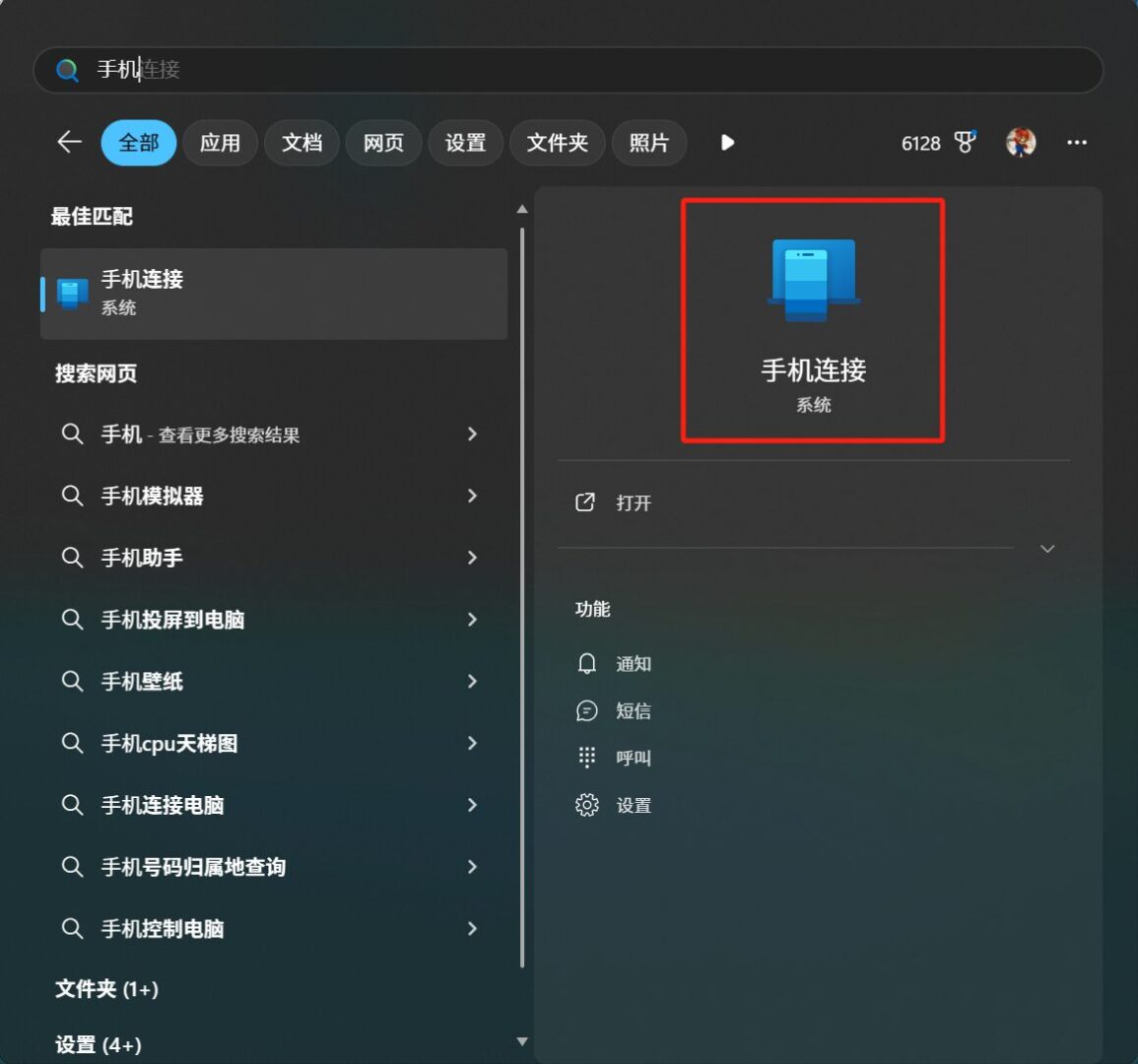
Task: Select the 全部 filter tab
Action: (x=139, y=142)
